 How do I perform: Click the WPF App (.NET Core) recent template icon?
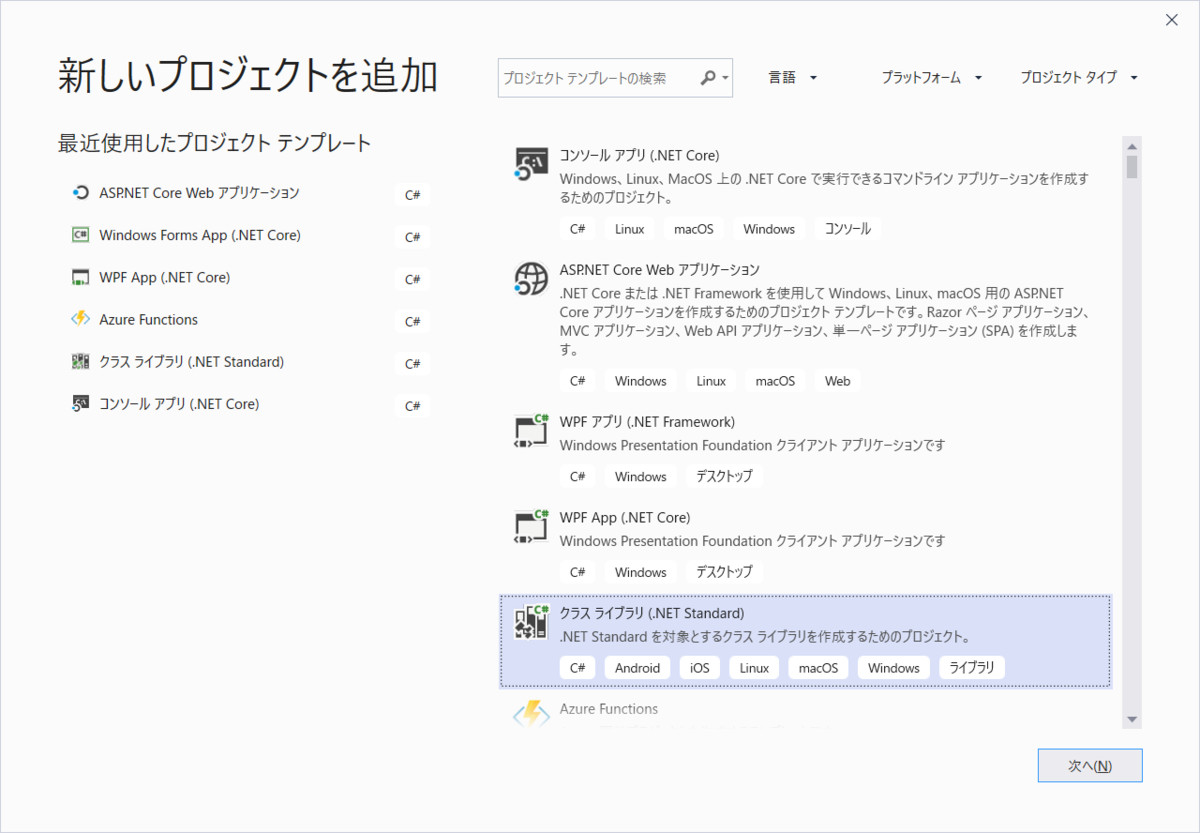point(81,277)
